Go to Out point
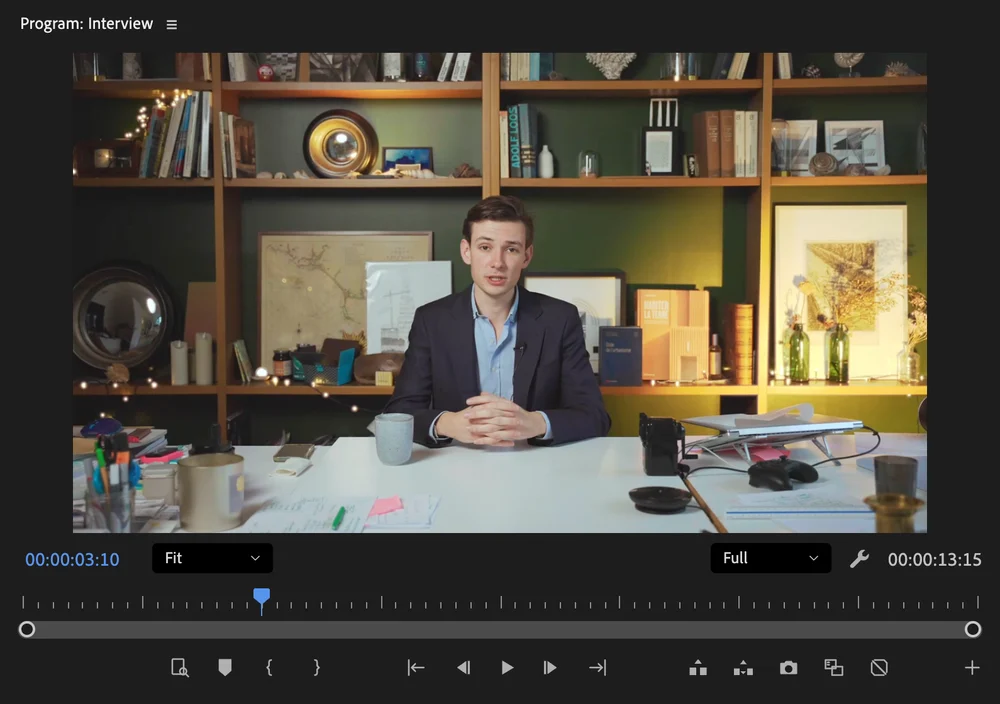Viewport: 1000px width, 704px height. point(598,668)
